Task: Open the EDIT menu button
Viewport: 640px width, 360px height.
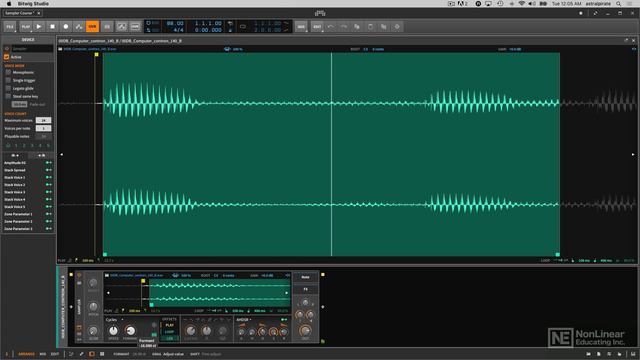Action: (317, 27)
